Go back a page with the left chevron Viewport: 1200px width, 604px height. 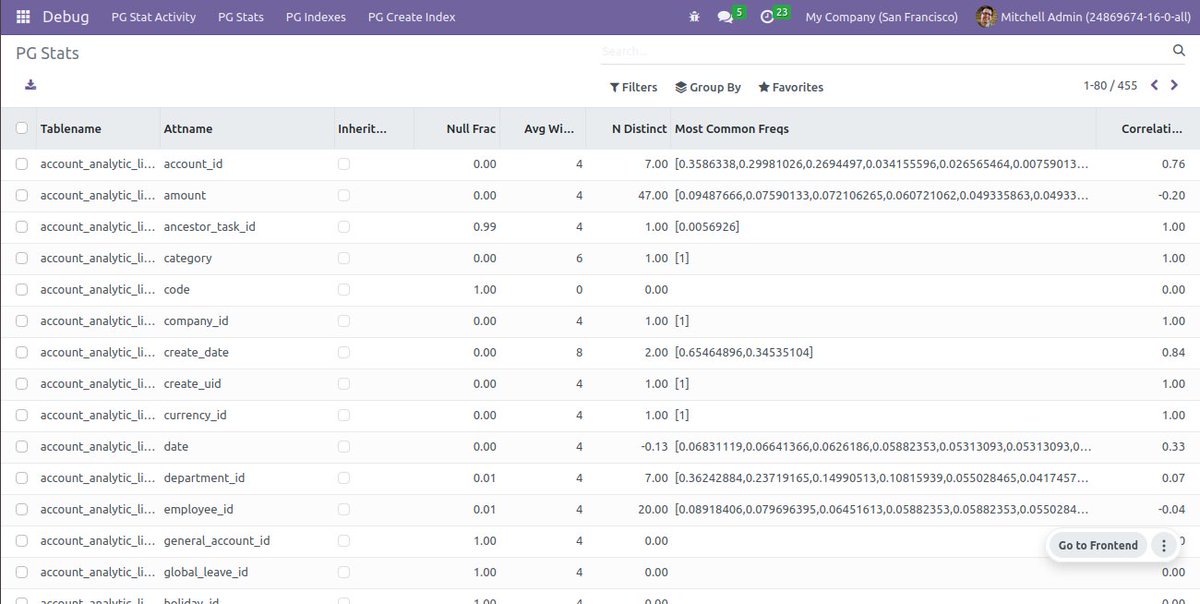pos(1154,85)
